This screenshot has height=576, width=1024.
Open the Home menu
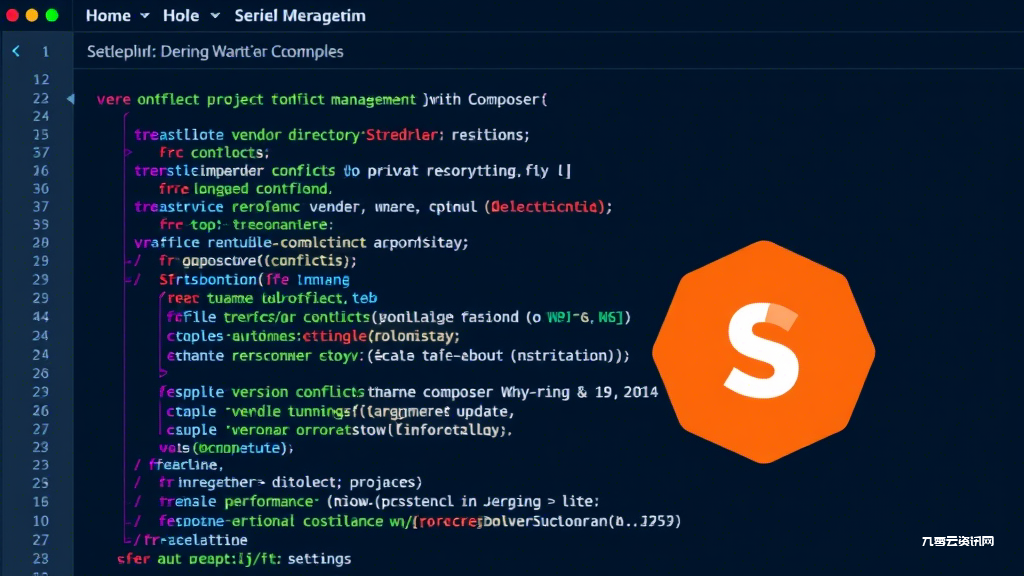[108, 16]
